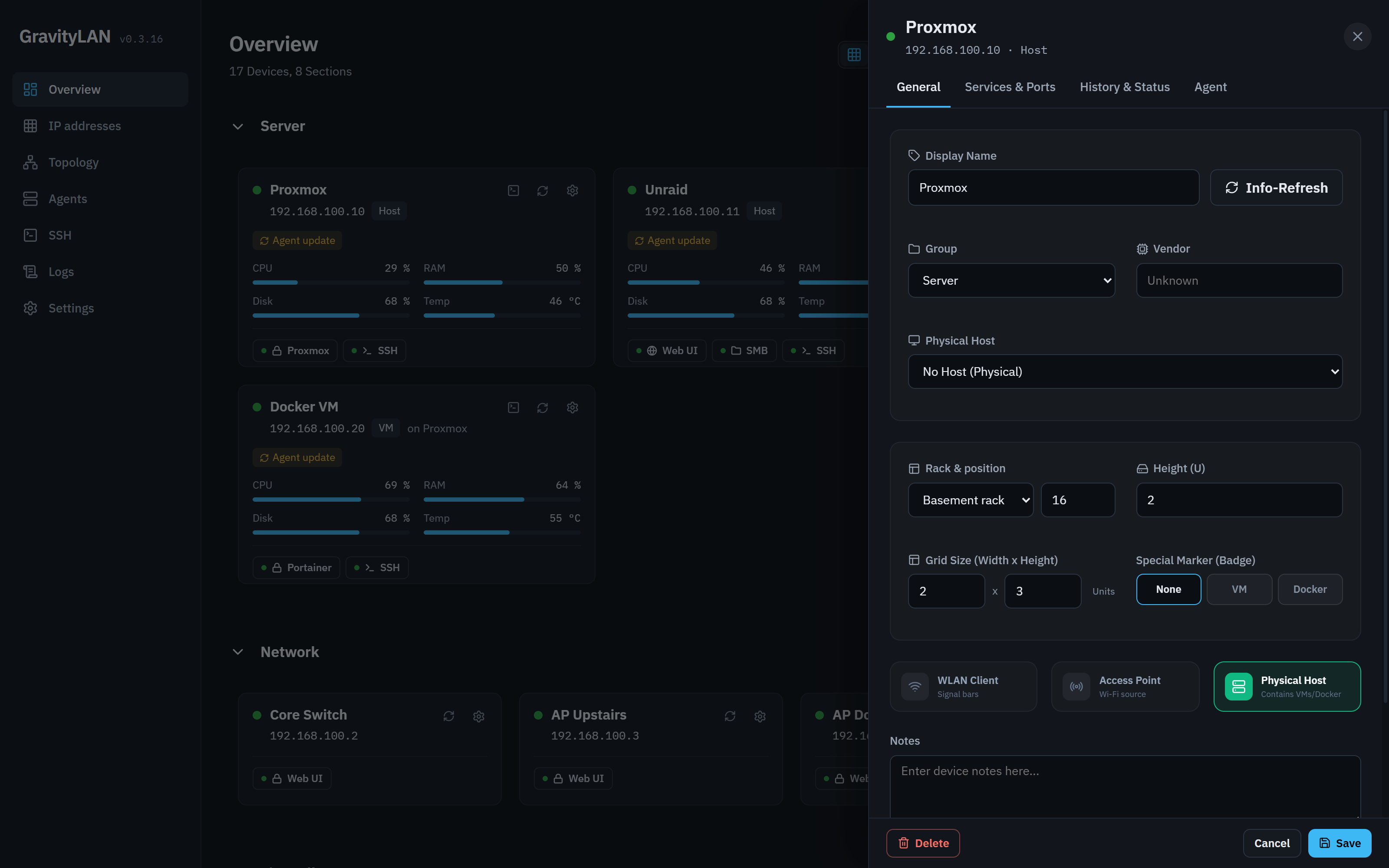Open Logs in the sidebar

100,272
